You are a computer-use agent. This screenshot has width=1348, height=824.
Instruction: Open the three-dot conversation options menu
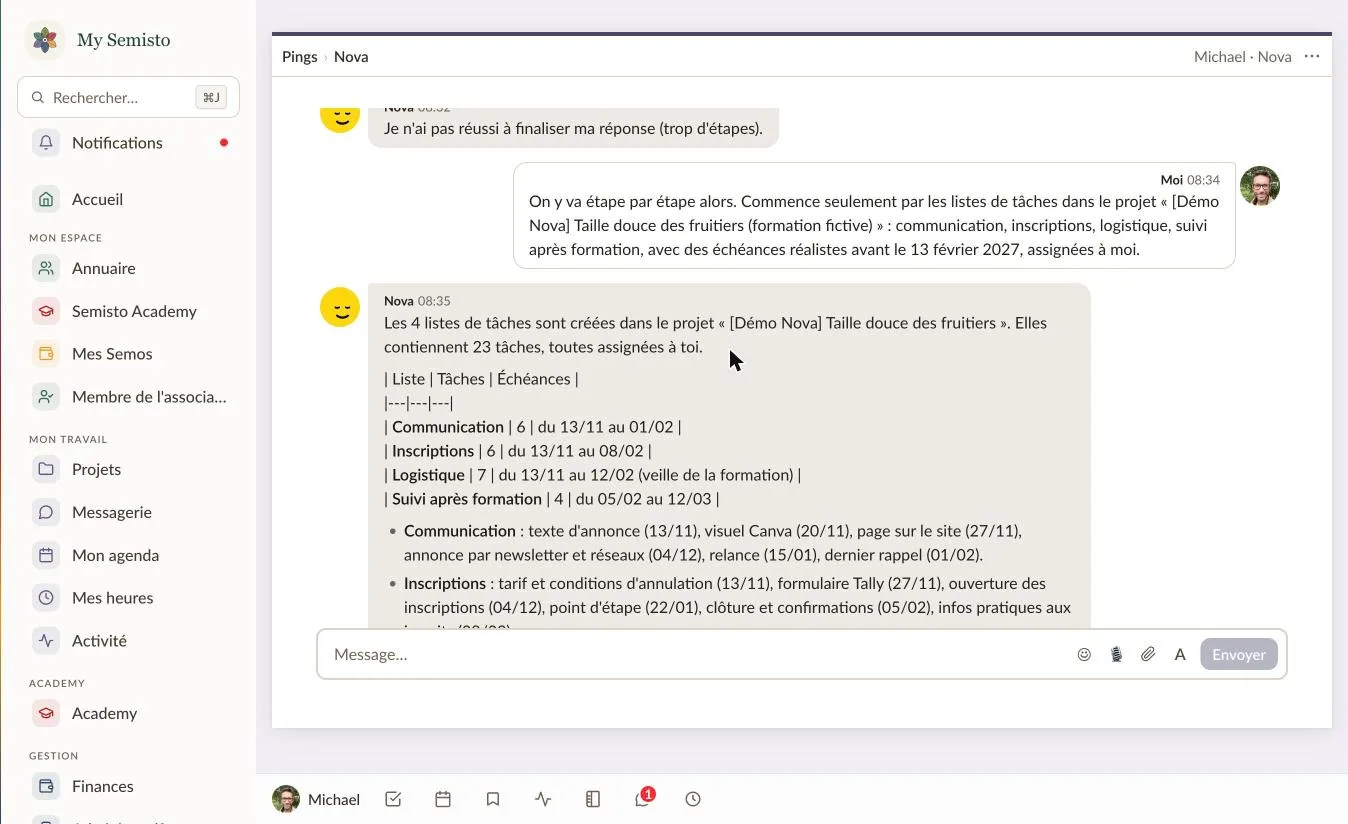pyautogui.click(x=1312, y=56)
